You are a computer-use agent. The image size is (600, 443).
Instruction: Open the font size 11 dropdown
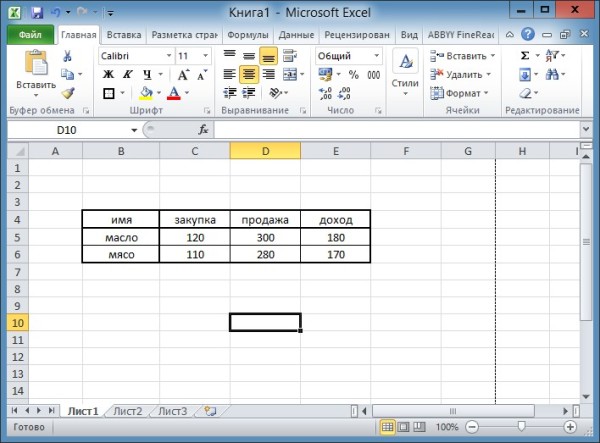pyautogui.click(x=205, y=56)
